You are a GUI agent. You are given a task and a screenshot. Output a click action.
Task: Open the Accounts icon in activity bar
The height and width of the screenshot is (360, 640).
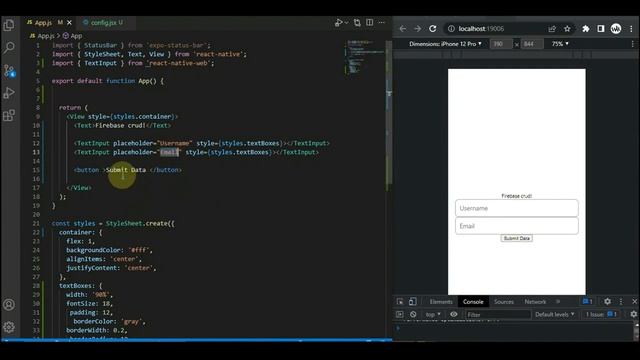pos(9,304)
